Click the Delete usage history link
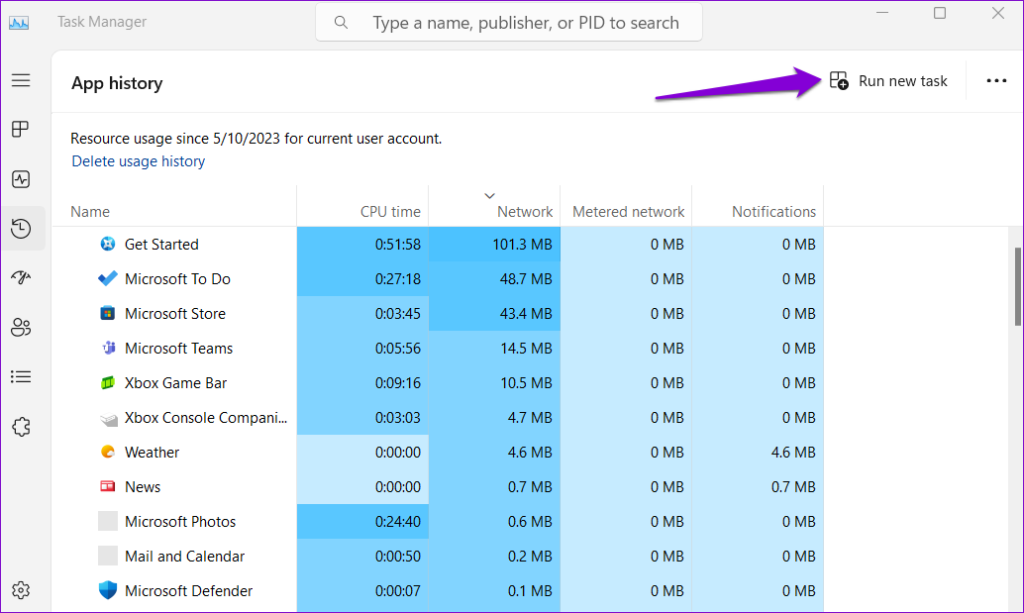Screen dimensions: 1024x613 [137, 161]
